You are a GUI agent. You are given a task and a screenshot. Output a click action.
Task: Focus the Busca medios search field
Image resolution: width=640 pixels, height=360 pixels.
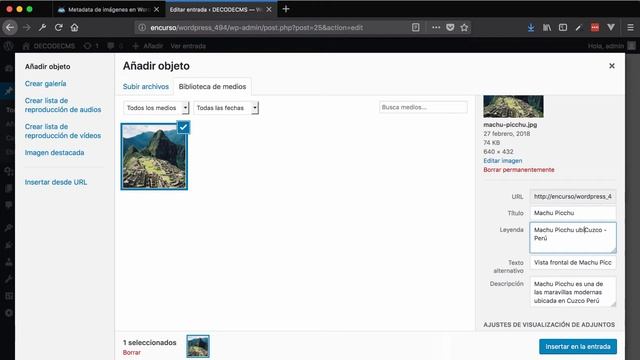point(423,107)
